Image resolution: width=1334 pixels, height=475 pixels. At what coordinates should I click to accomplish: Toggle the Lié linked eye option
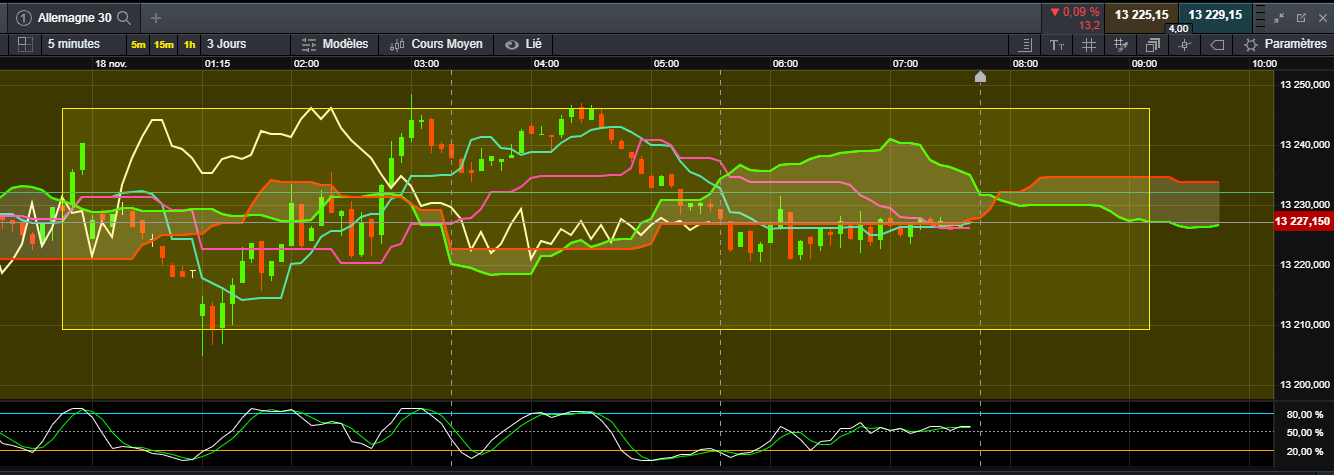[524, 44]
